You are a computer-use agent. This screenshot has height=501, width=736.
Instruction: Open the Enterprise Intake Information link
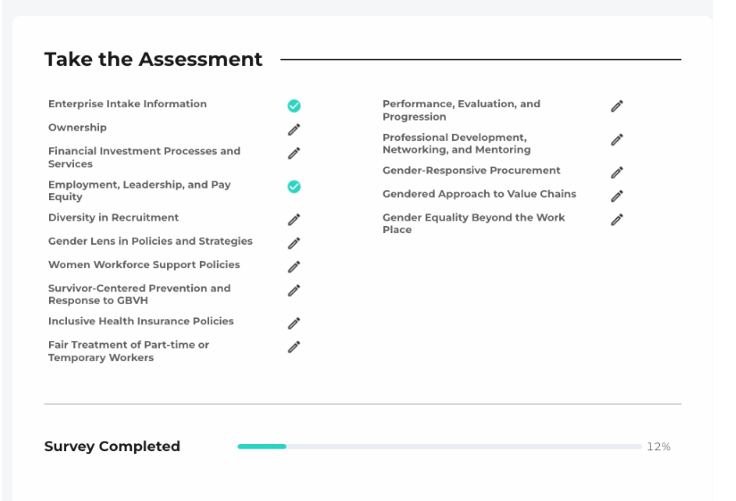pos(127,104)
